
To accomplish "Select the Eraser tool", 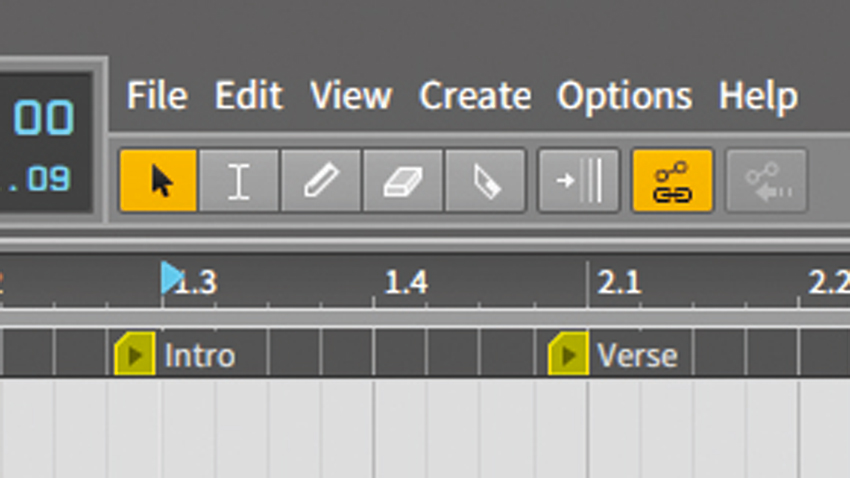I will coord(403,180).
